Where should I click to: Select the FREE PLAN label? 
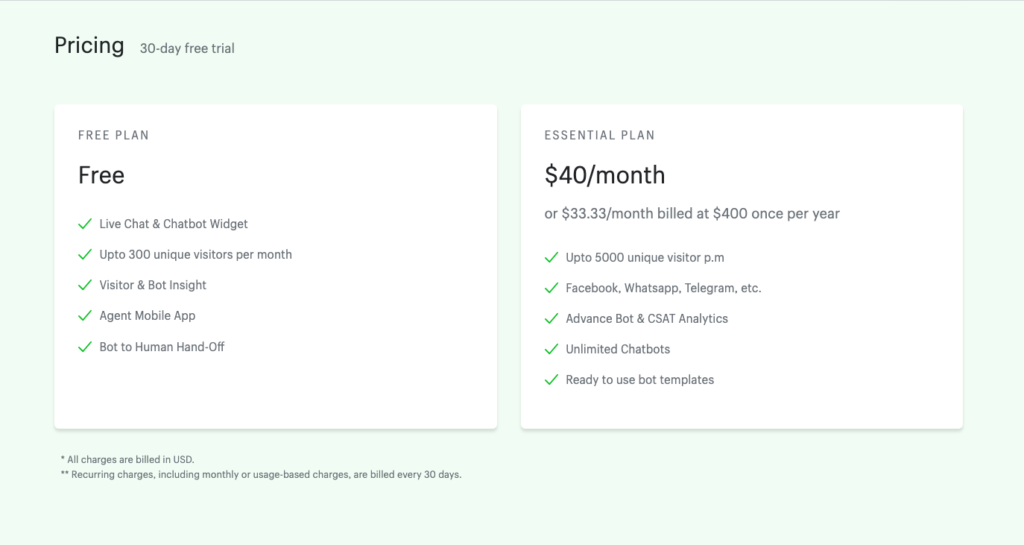point(114,135)
